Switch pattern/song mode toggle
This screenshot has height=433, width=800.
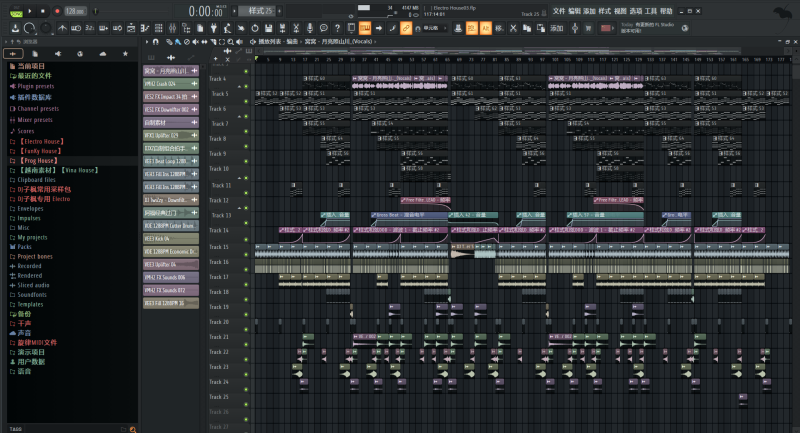pos(17,11)
